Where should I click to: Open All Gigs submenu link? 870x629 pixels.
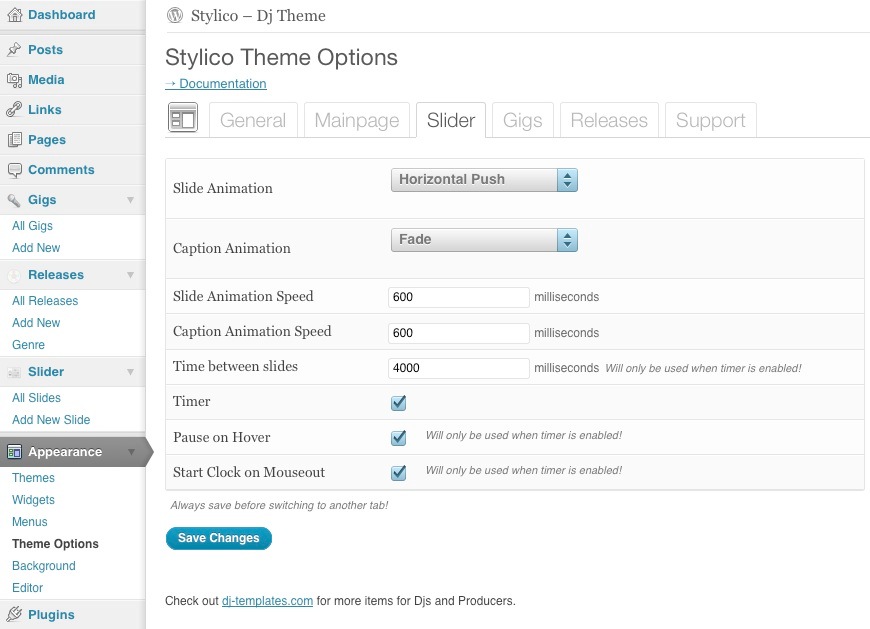(32, 226)
